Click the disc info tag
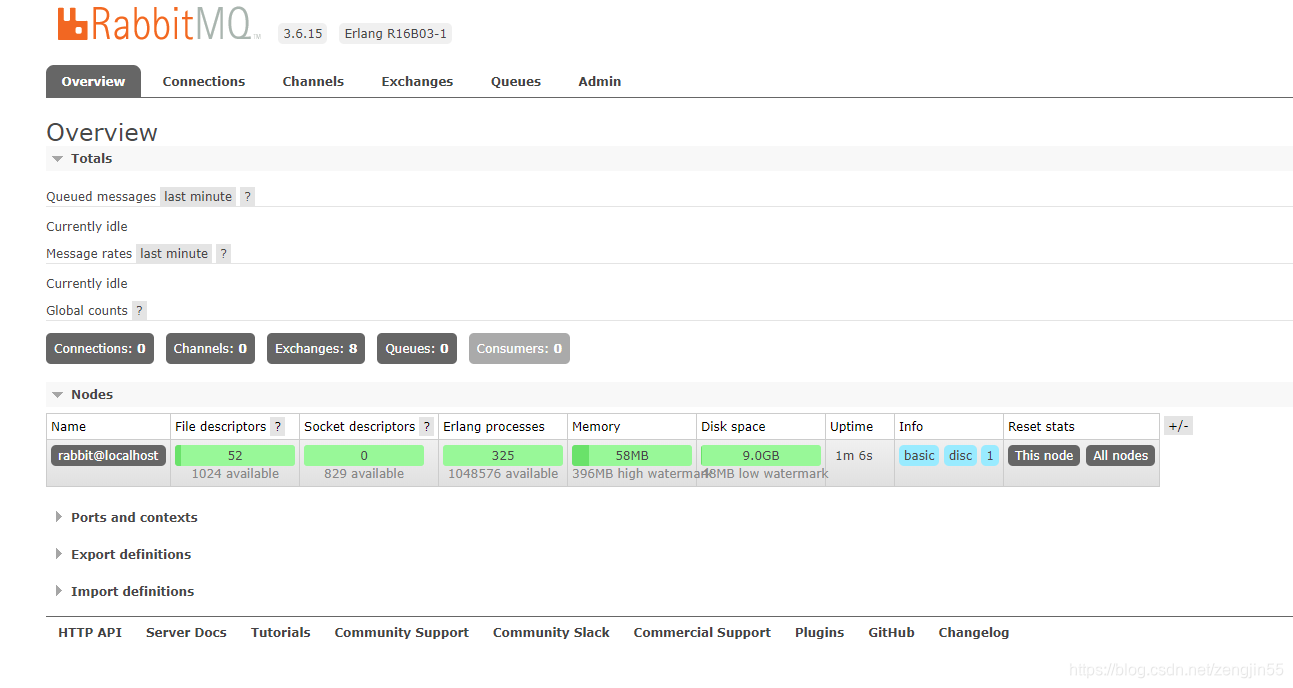The image size is (1293, 688). tap(961, 456)
